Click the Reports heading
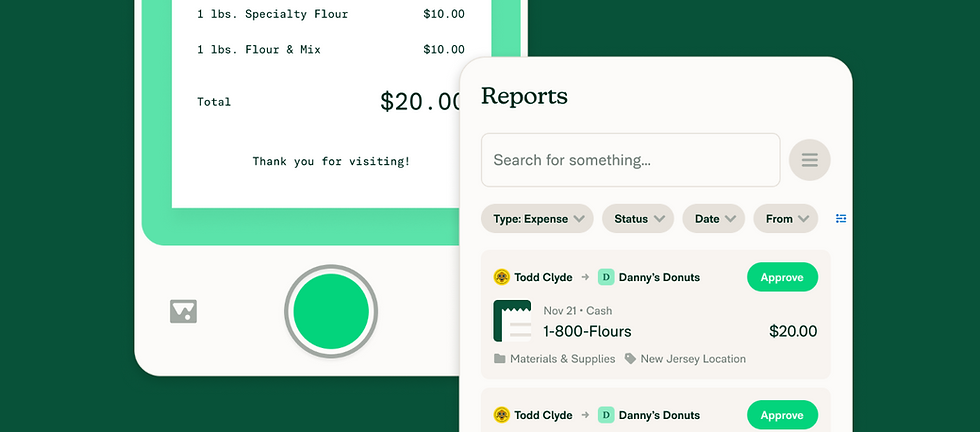 point(524,96)
